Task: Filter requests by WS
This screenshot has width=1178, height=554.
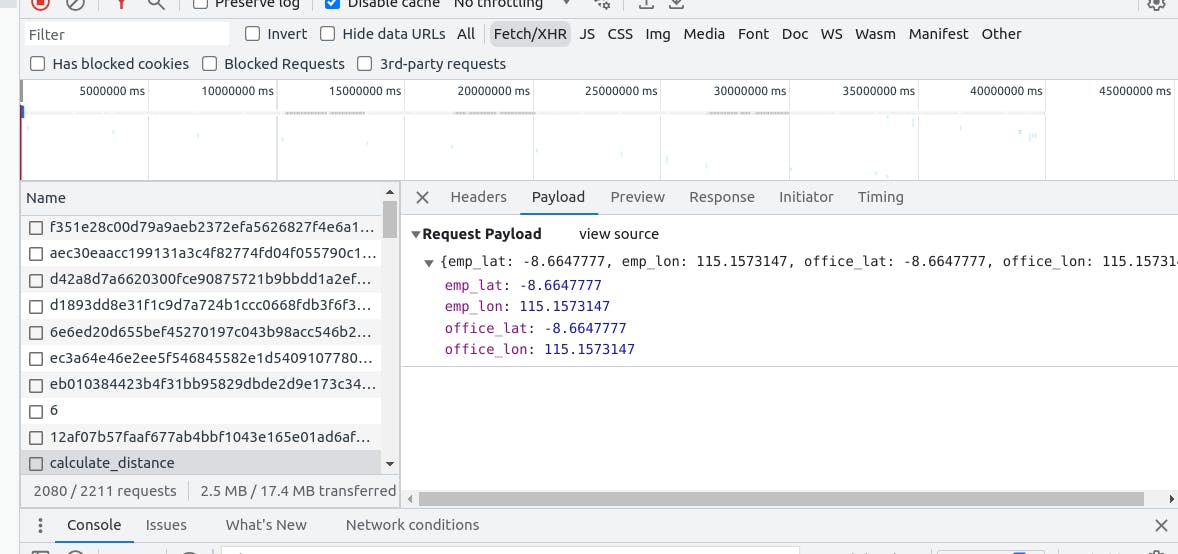Action: click(x=832, y=34)
